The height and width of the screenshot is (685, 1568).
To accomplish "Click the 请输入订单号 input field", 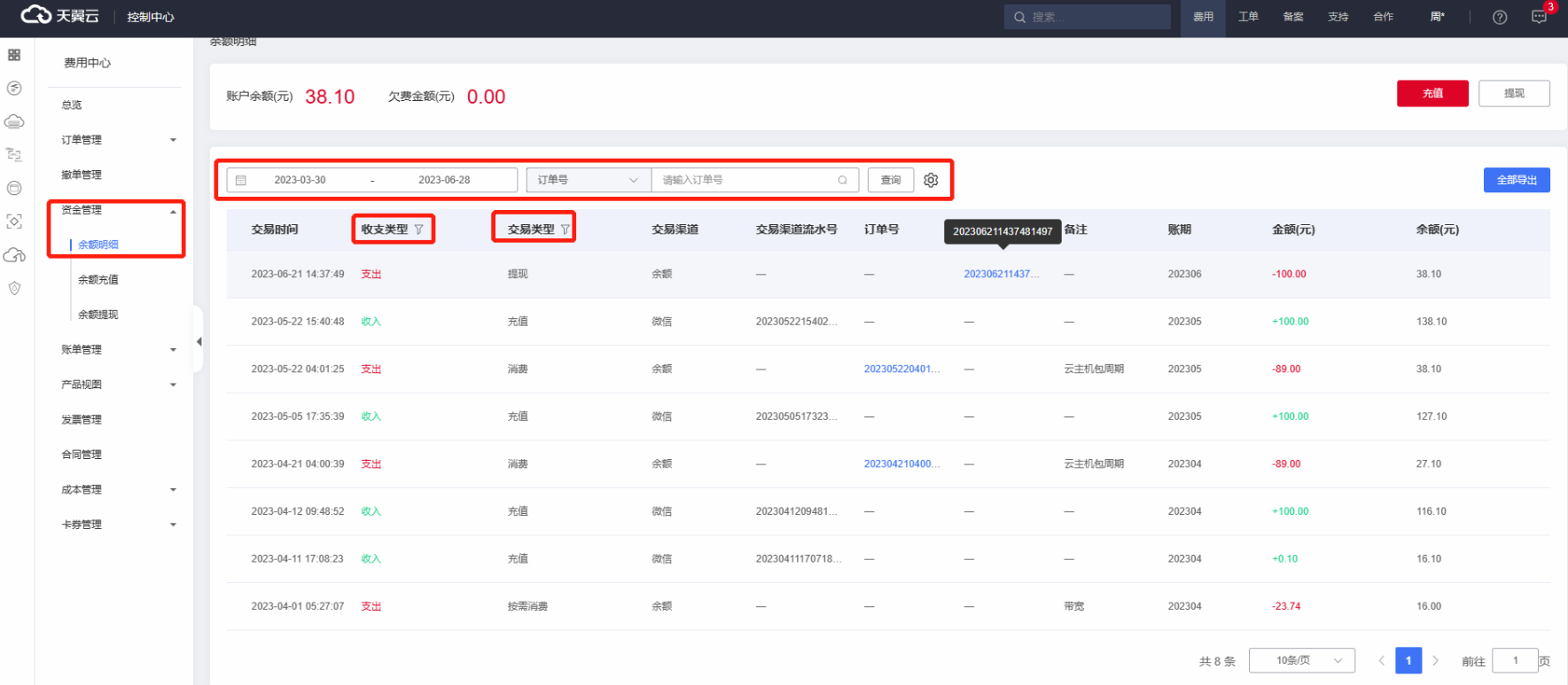I will [745, 180].
